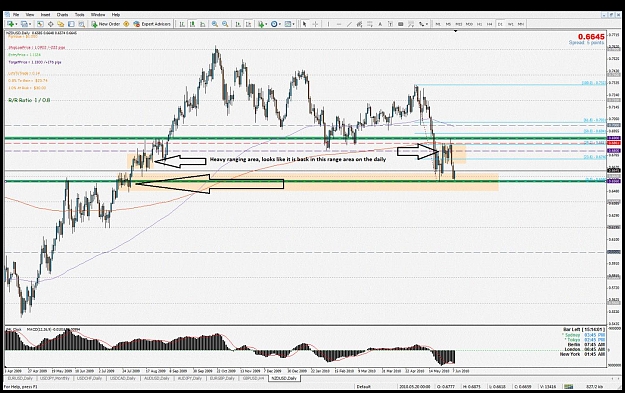Toggle Chart Shift
Viewport: 625px width, 393px height.
tap(248, 24)
